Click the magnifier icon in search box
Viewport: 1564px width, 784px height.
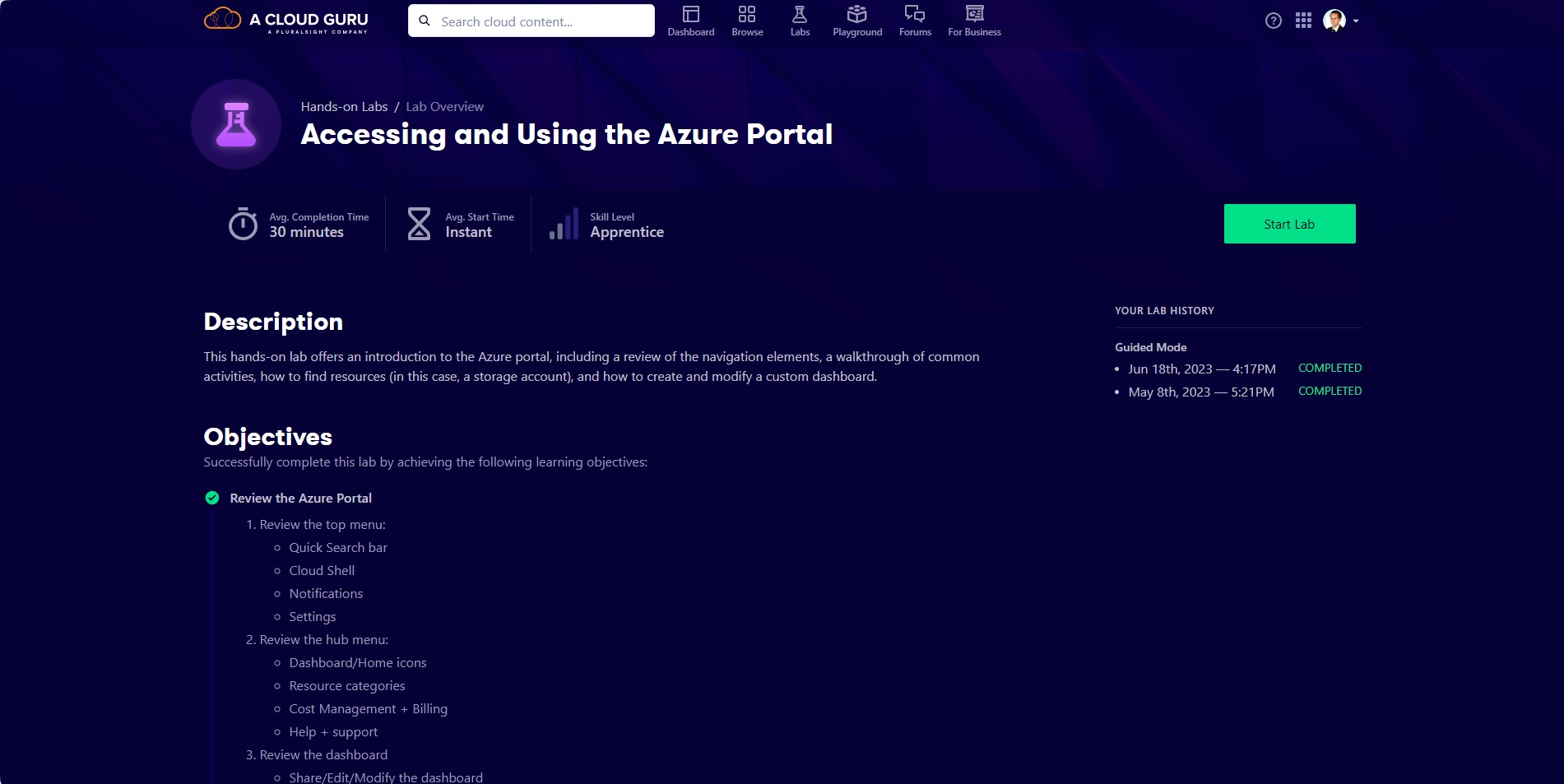click(x=425, y=21)
